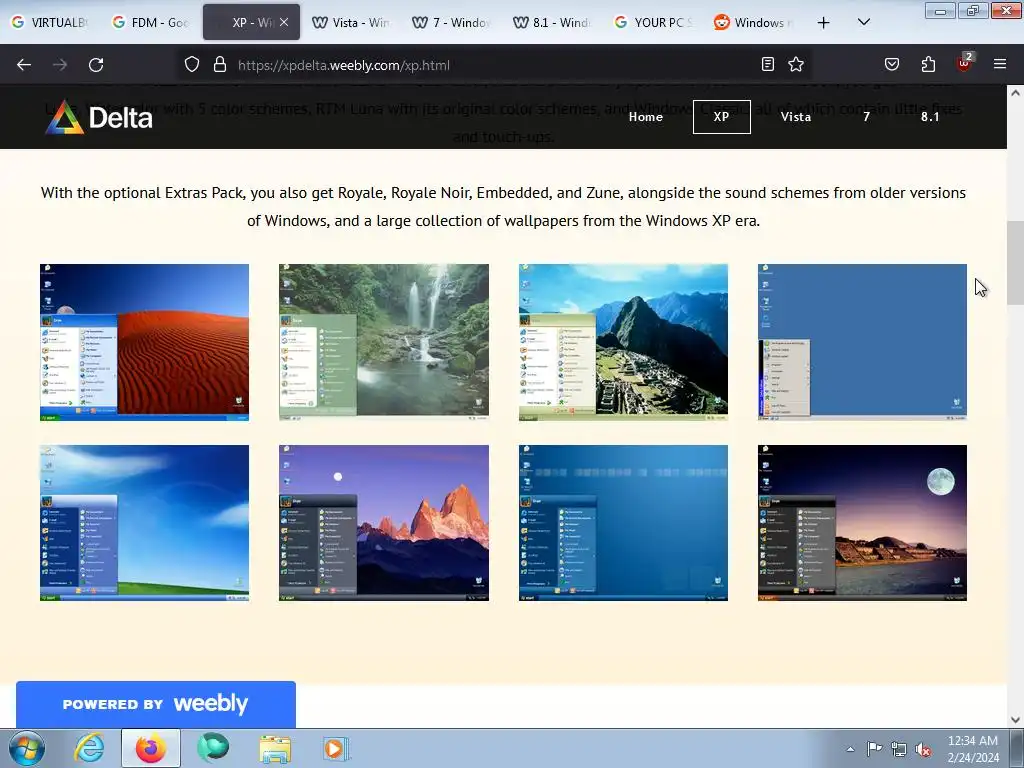Image resolution: width=1024 pixels, height=768 pixels.
Task: Open Pocket save icon
Action: point(892,64)
